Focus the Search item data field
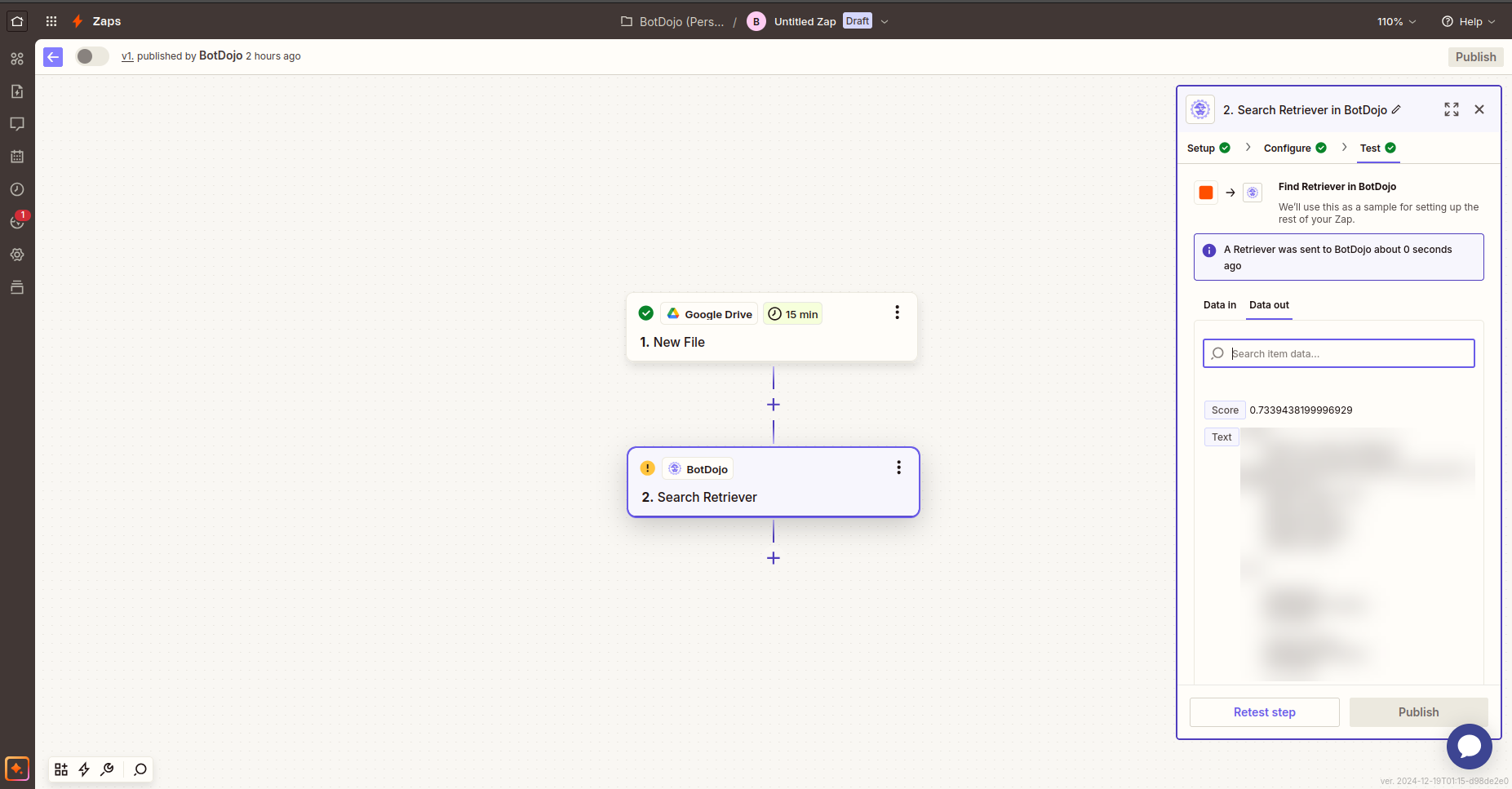This screenshot has height=789, width=1512. (x=1339, y=353)
